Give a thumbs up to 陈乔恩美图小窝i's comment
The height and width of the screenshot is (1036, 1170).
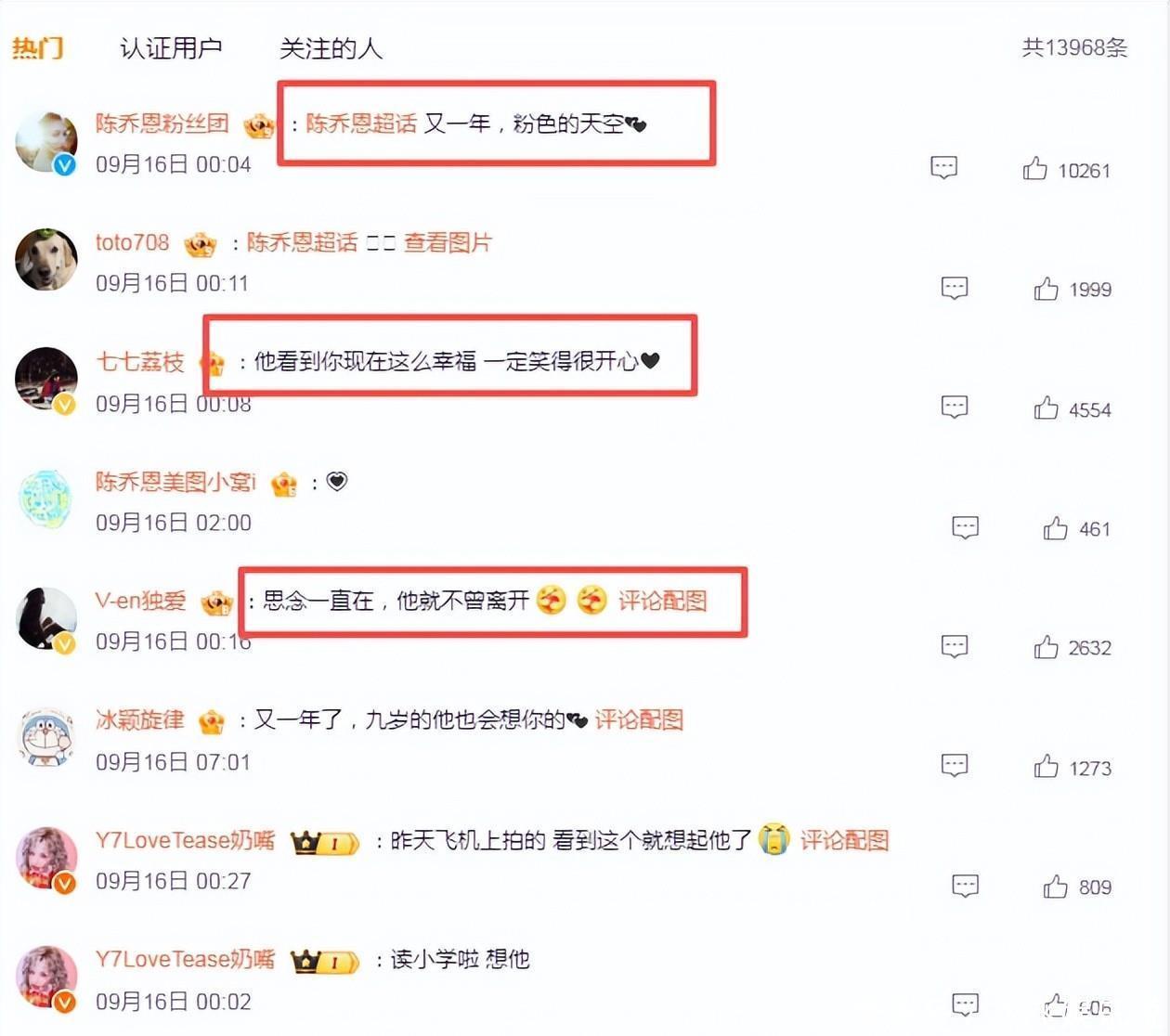(1056, 528)
